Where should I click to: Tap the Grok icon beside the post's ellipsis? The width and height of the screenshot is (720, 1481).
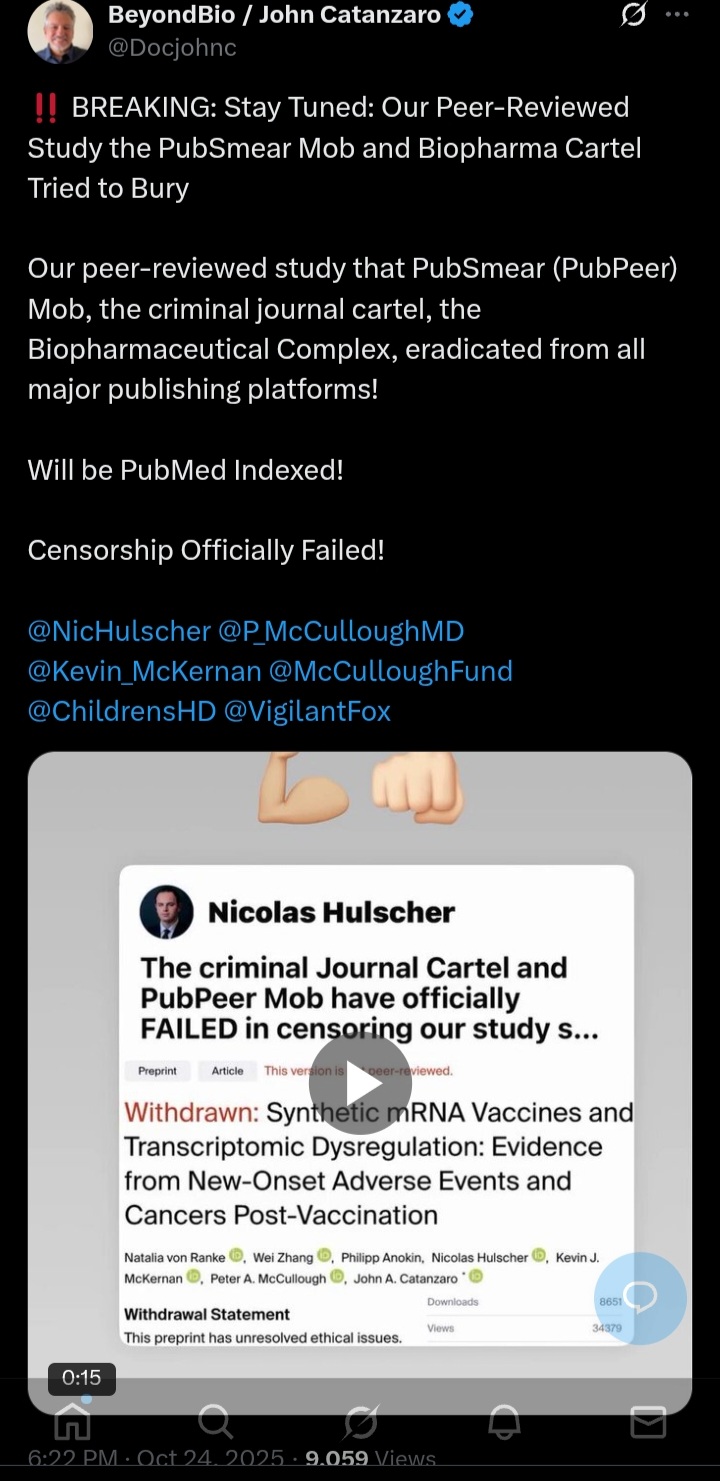tap(633, 15)
